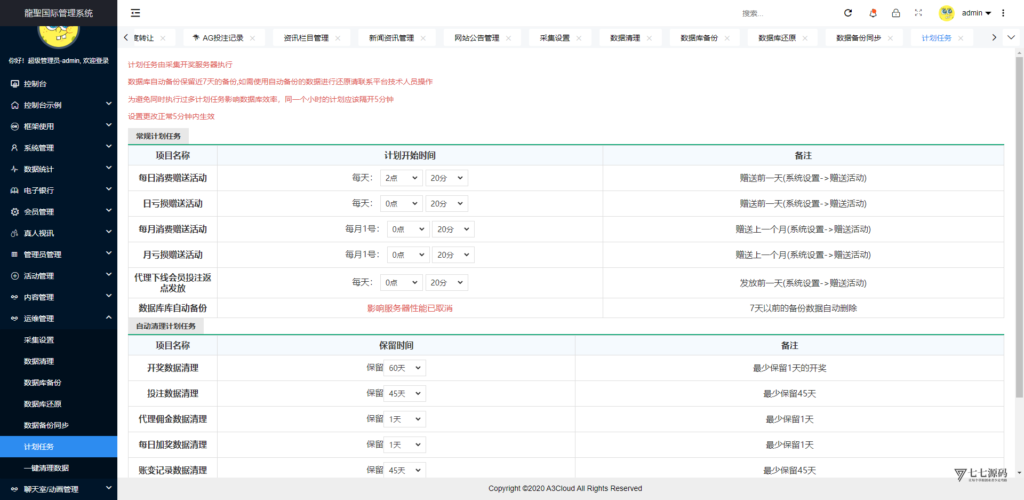
Task: Open minute dropdown for 每日消费赠送活动
Action: (x=447, y=178)
